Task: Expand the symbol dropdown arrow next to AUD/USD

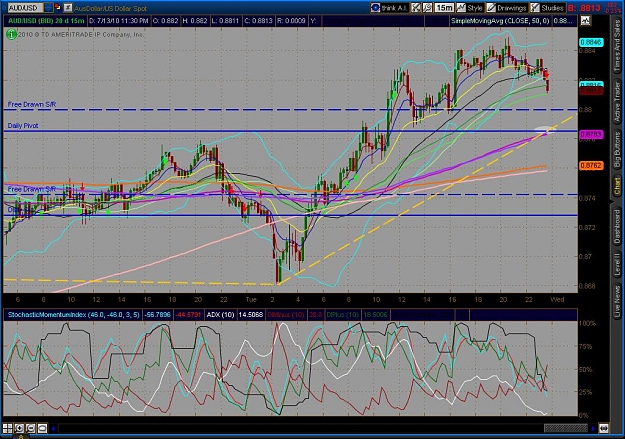Action: click(48, 8)
